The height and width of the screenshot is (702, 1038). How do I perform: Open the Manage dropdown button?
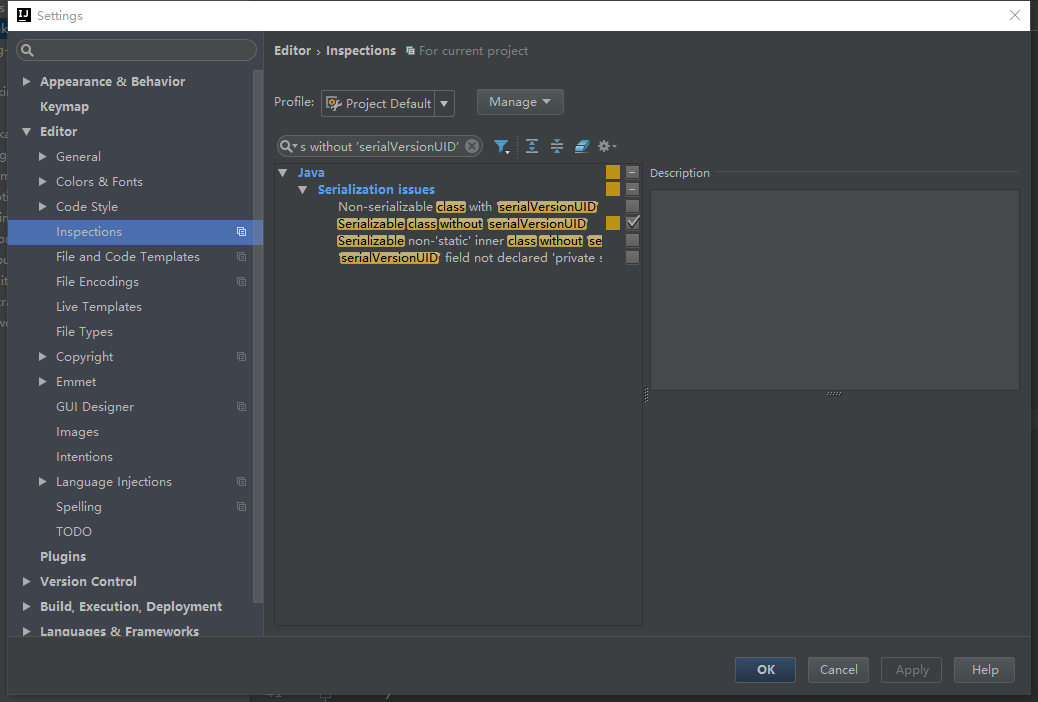coord(520,102)
